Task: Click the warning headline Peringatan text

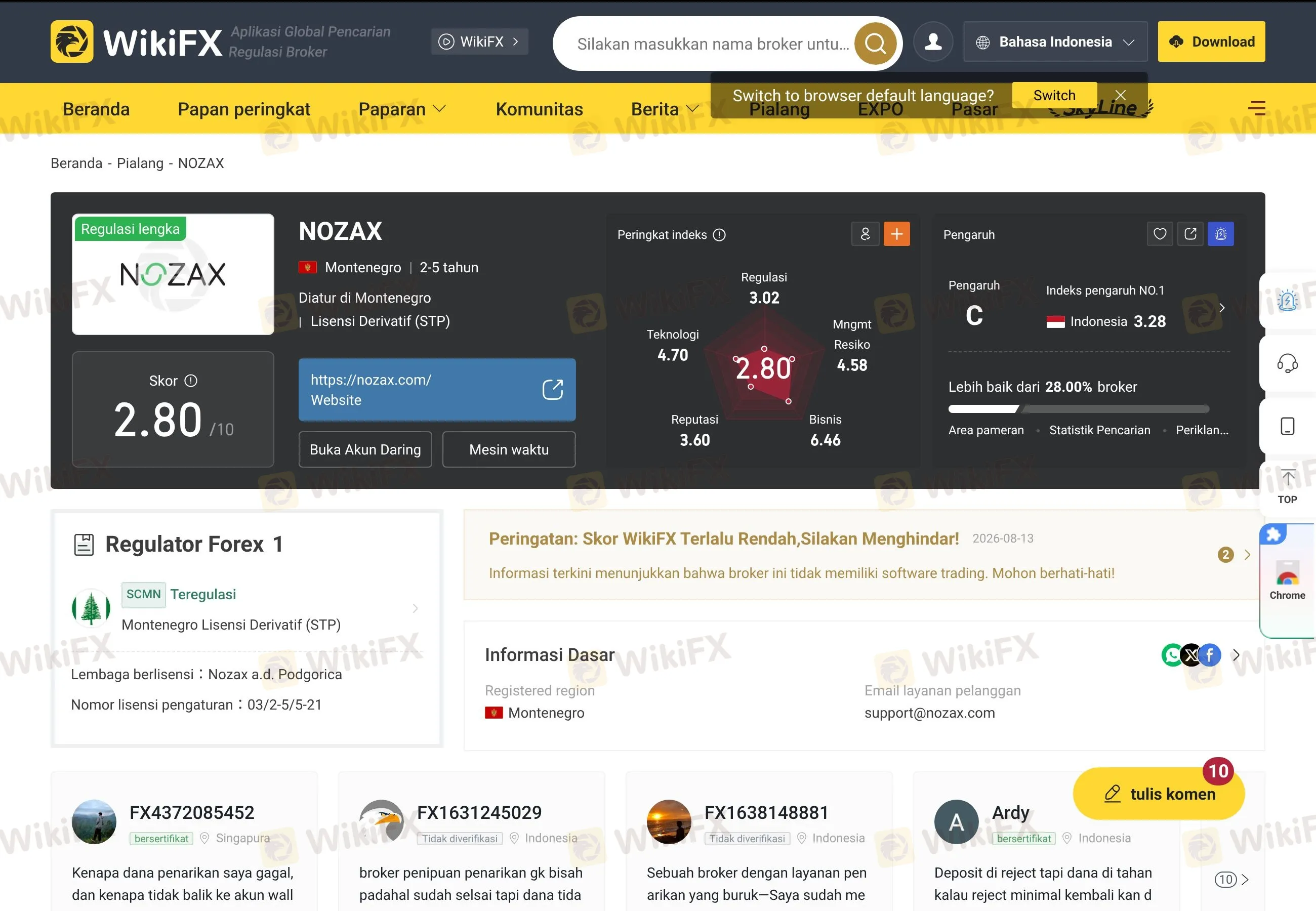Action: pyautogui.click(x=724, y=539)
